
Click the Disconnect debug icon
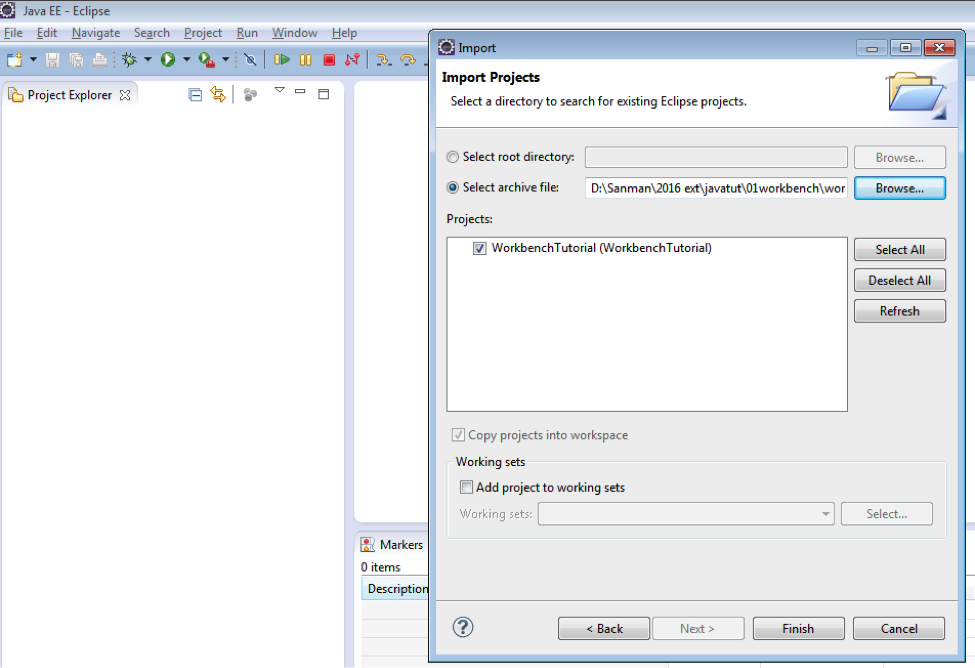352,60
